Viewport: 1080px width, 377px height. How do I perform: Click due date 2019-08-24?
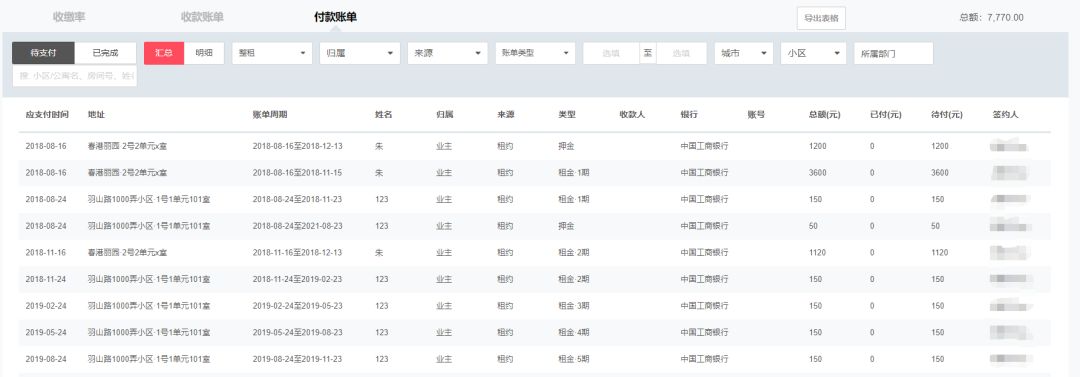click(46, 359)
